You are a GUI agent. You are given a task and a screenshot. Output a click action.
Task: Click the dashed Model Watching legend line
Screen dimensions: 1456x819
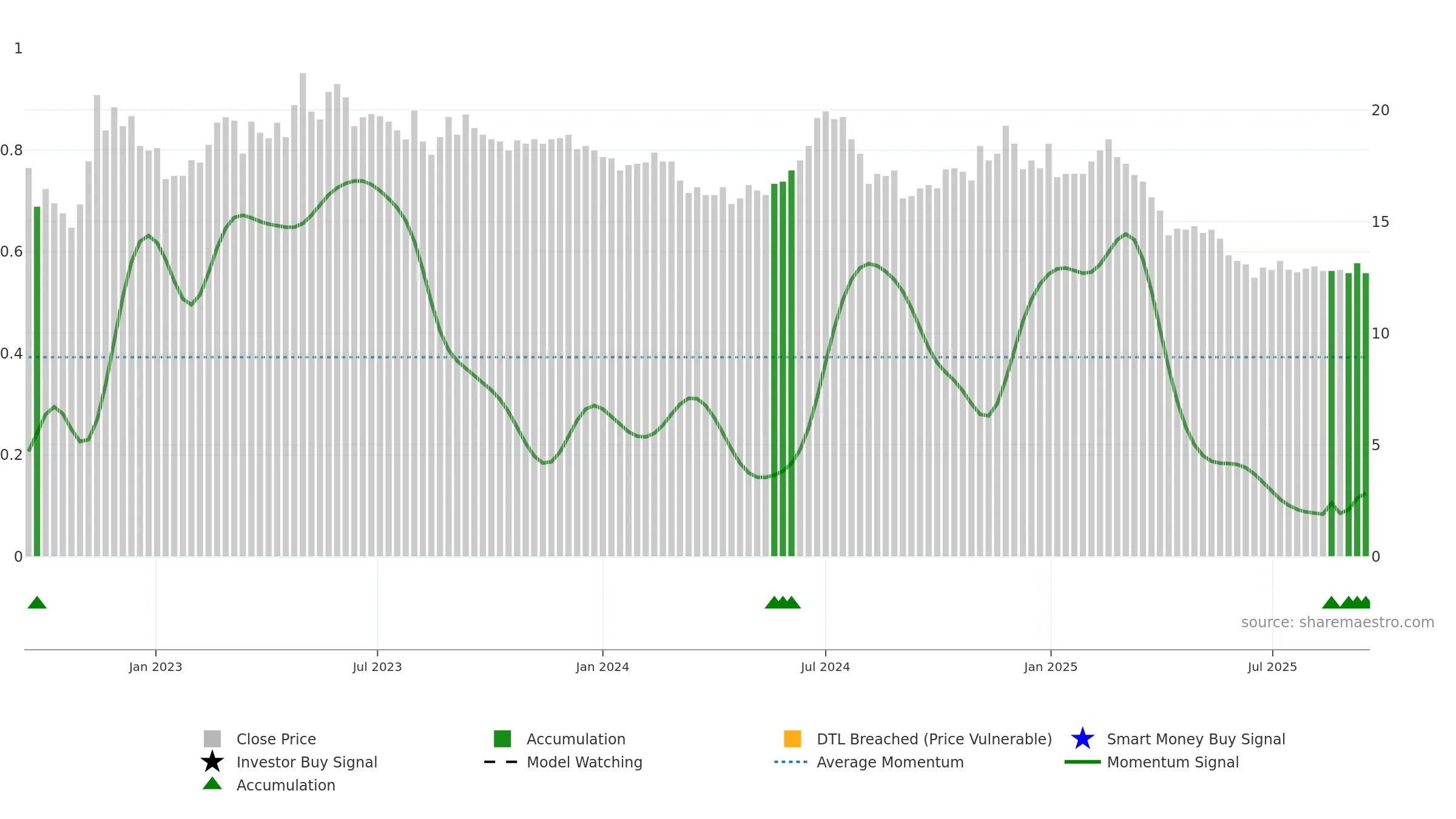pos(501,762)
